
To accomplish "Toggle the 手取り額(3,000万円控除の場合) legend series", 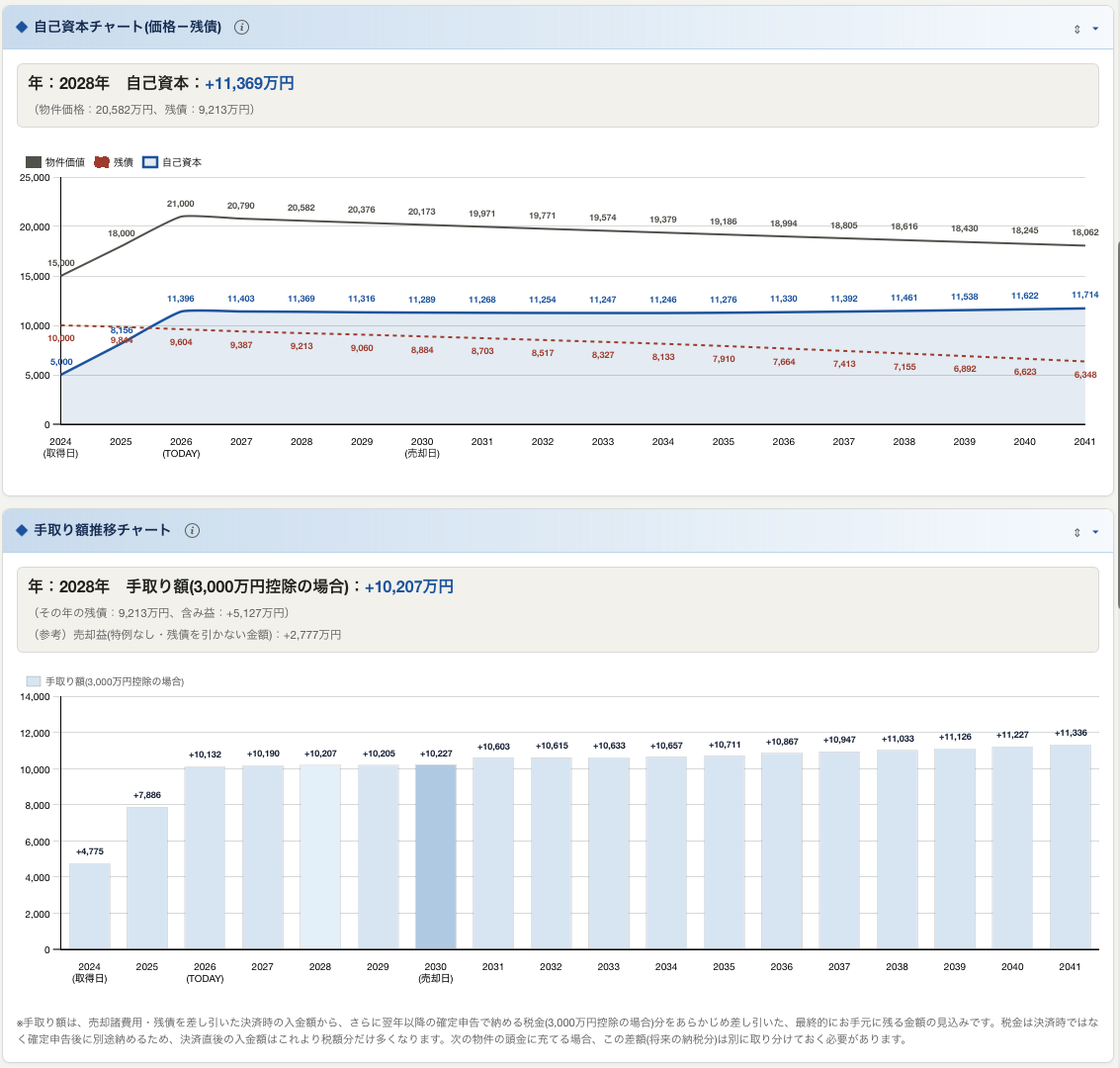I will pyautogui.click(x=105, y=681).
